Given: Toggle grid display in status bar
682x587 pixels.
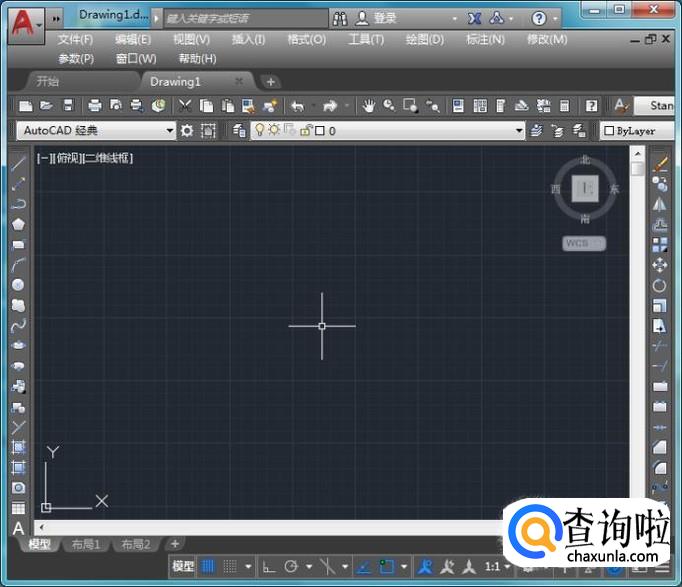Looking at the screenshot, I should (x=209, y=566).
